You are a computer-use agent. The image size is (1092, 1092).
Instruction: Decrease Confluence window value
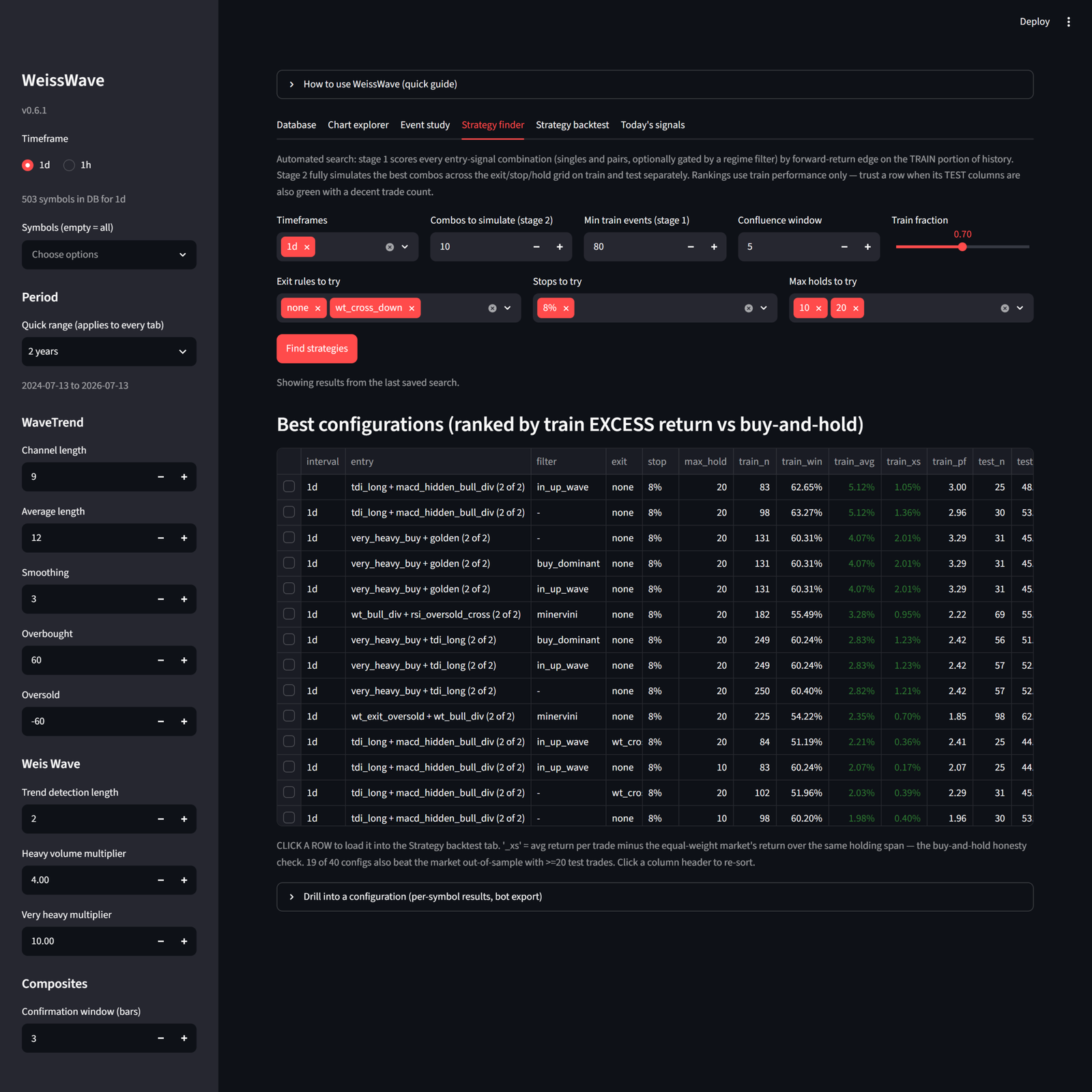(844, 247)
